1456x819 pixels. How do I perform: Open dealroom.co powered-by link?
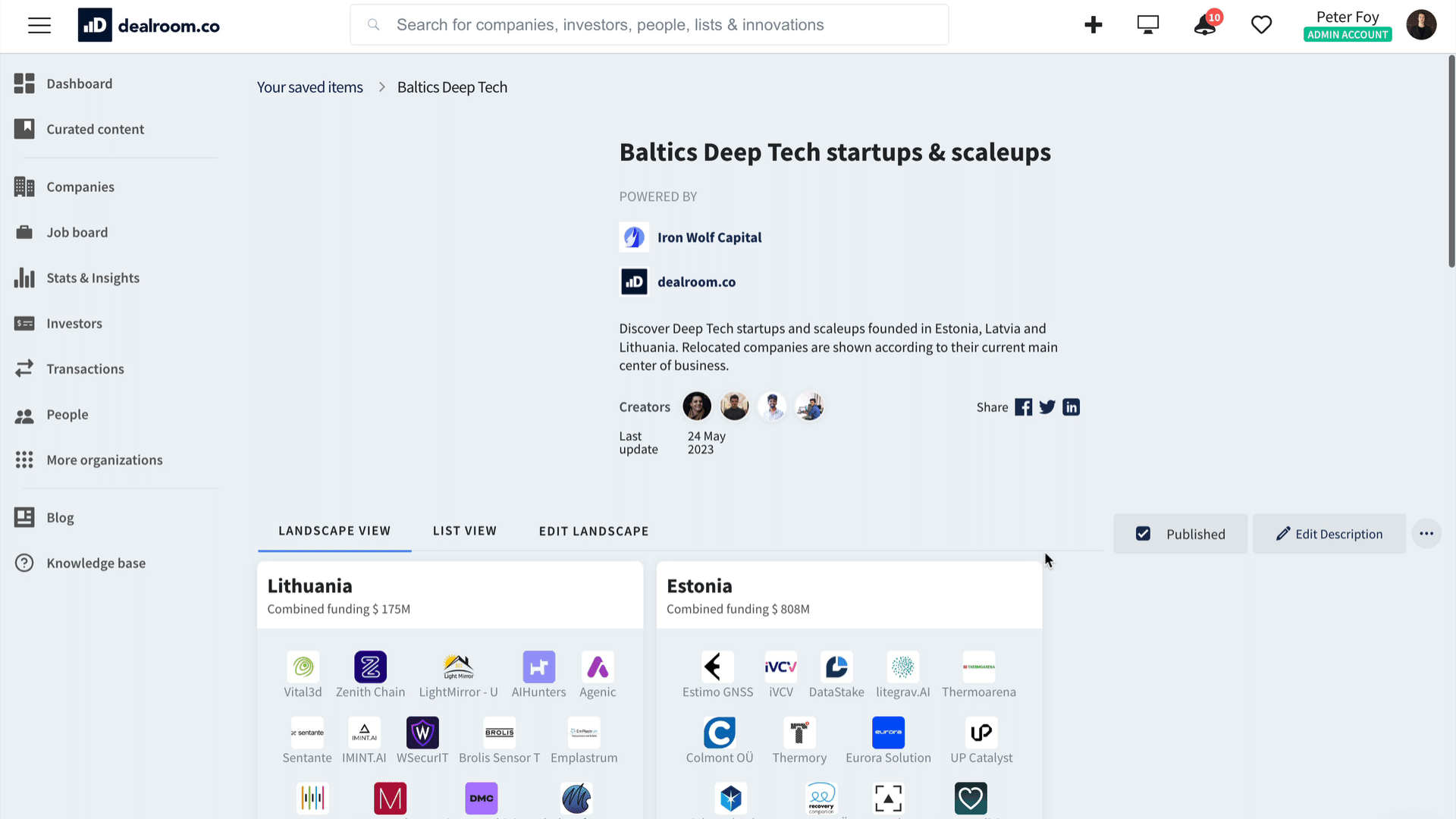point(696,281)
